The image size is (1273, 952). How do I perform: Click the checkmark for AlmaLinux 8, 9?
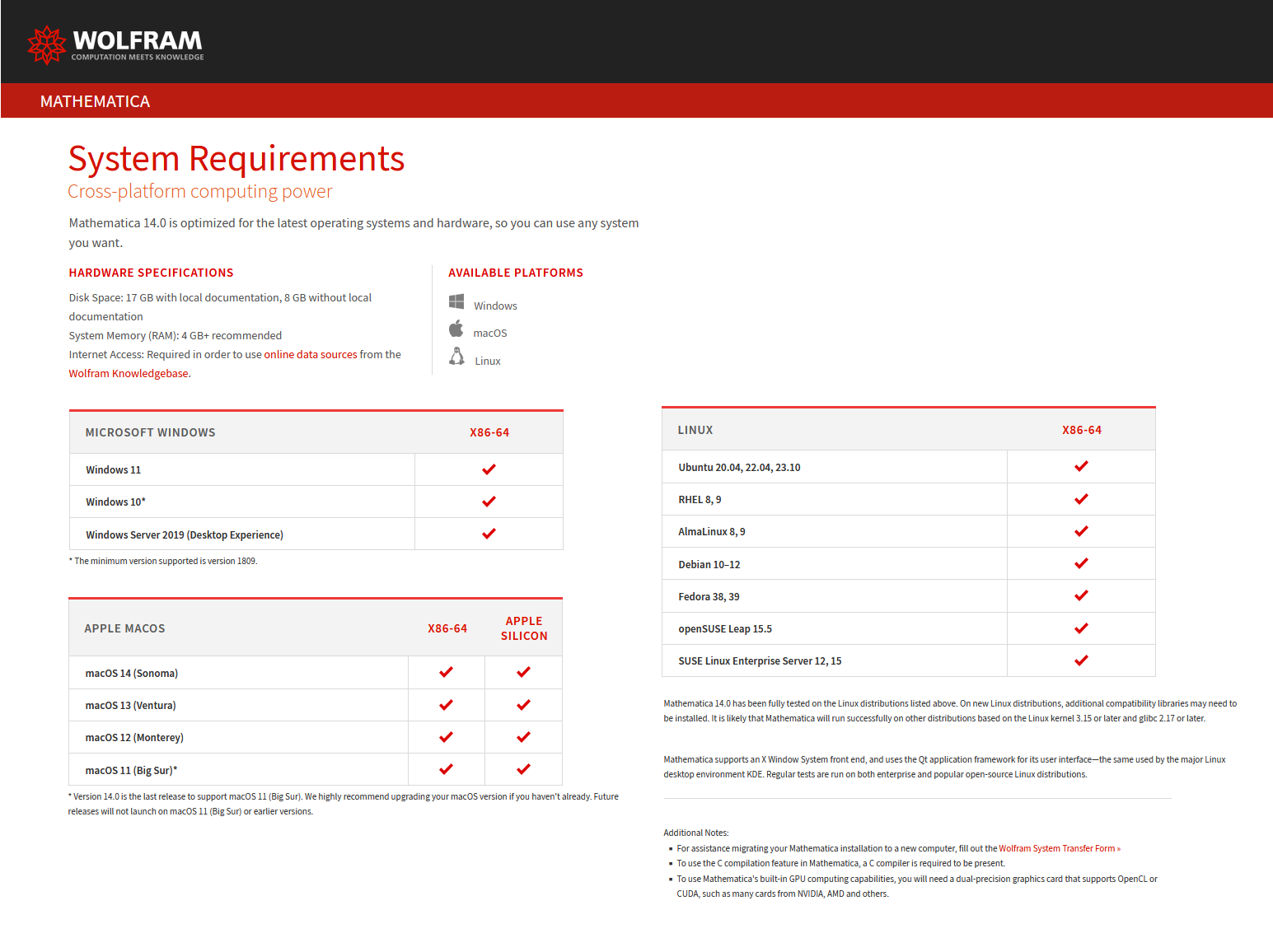tap(1081, 531)
